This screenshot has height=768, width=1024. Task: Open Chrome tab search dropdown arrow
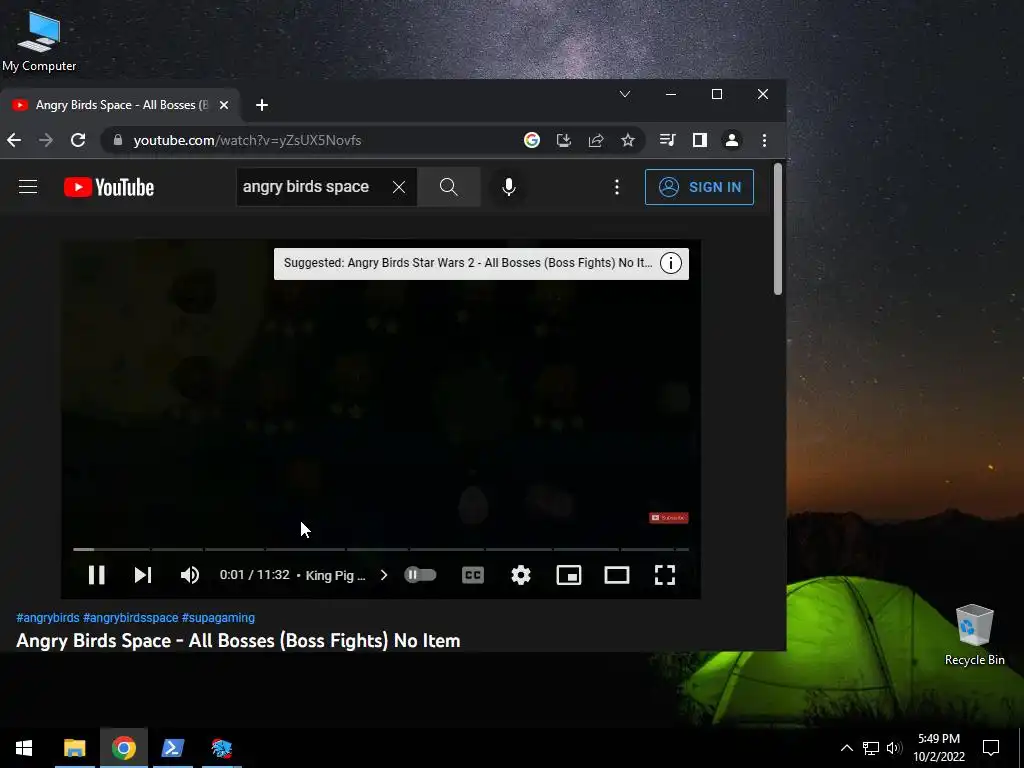coord(625,94)
